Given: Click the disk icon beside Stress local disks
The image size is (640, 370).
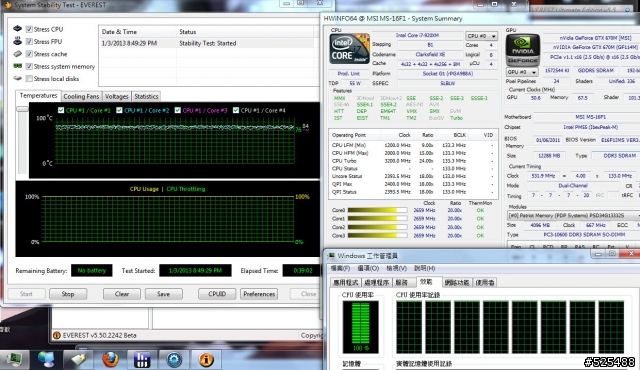Looking at the screenshot, I should point(17,78).
